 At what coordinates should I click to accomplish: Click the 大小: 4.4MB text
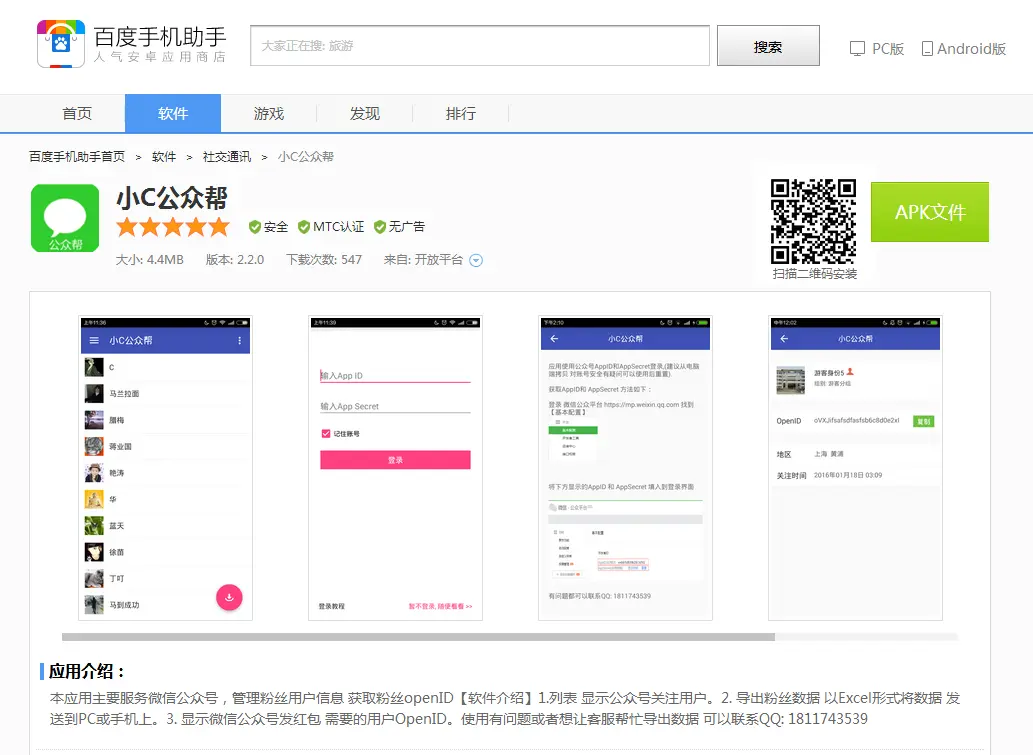coord(150,260)
